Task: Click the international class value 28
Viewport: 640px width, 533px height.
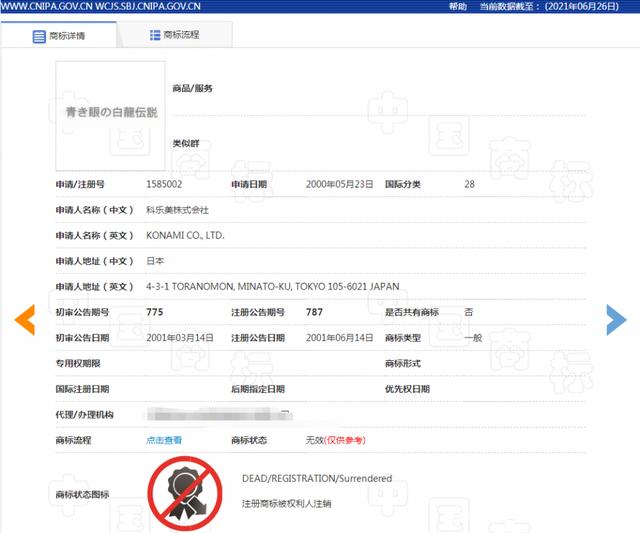Action: 469,184
